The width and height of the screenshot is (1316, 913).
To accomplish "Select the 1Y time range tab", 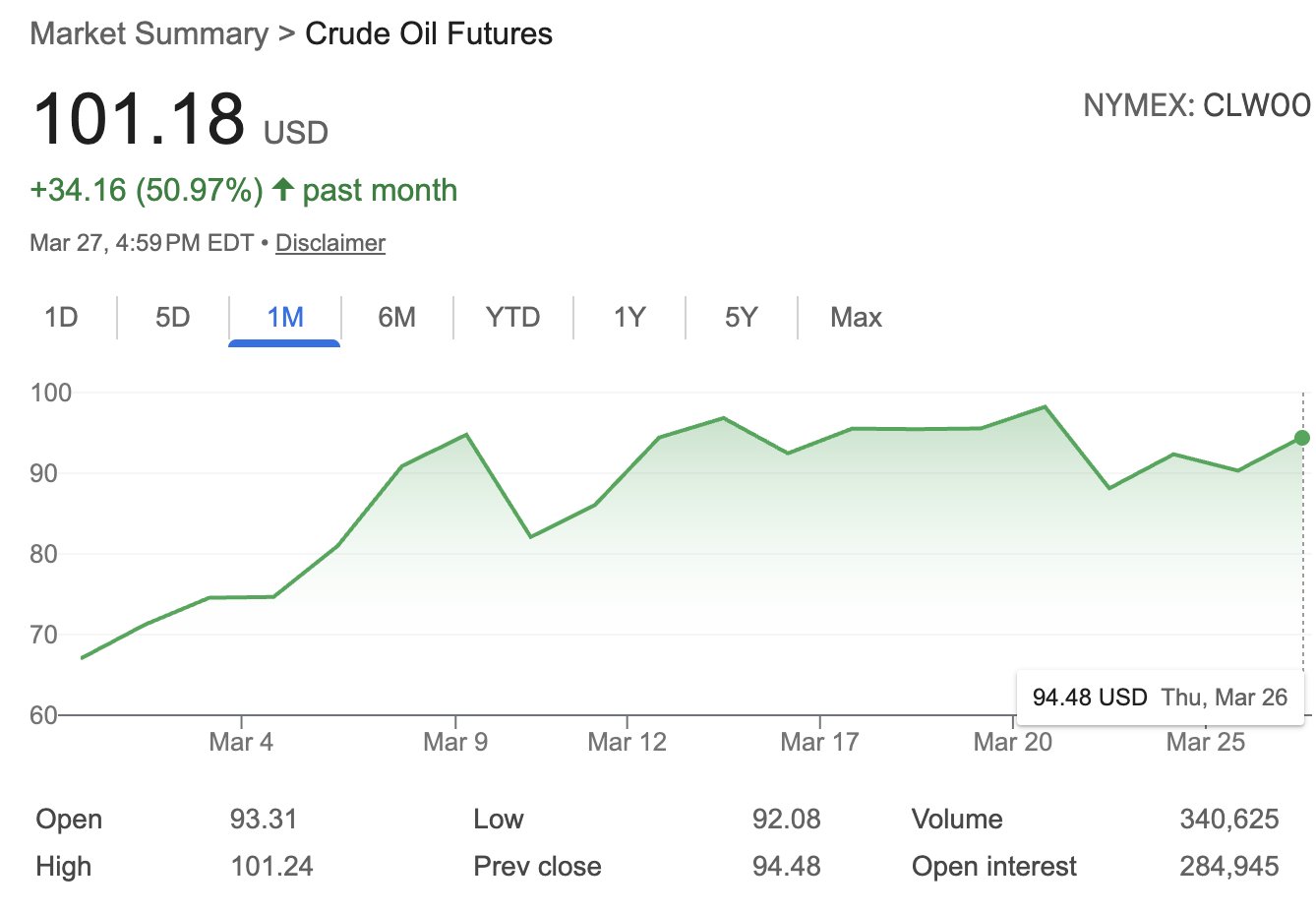I will (629, 318).
